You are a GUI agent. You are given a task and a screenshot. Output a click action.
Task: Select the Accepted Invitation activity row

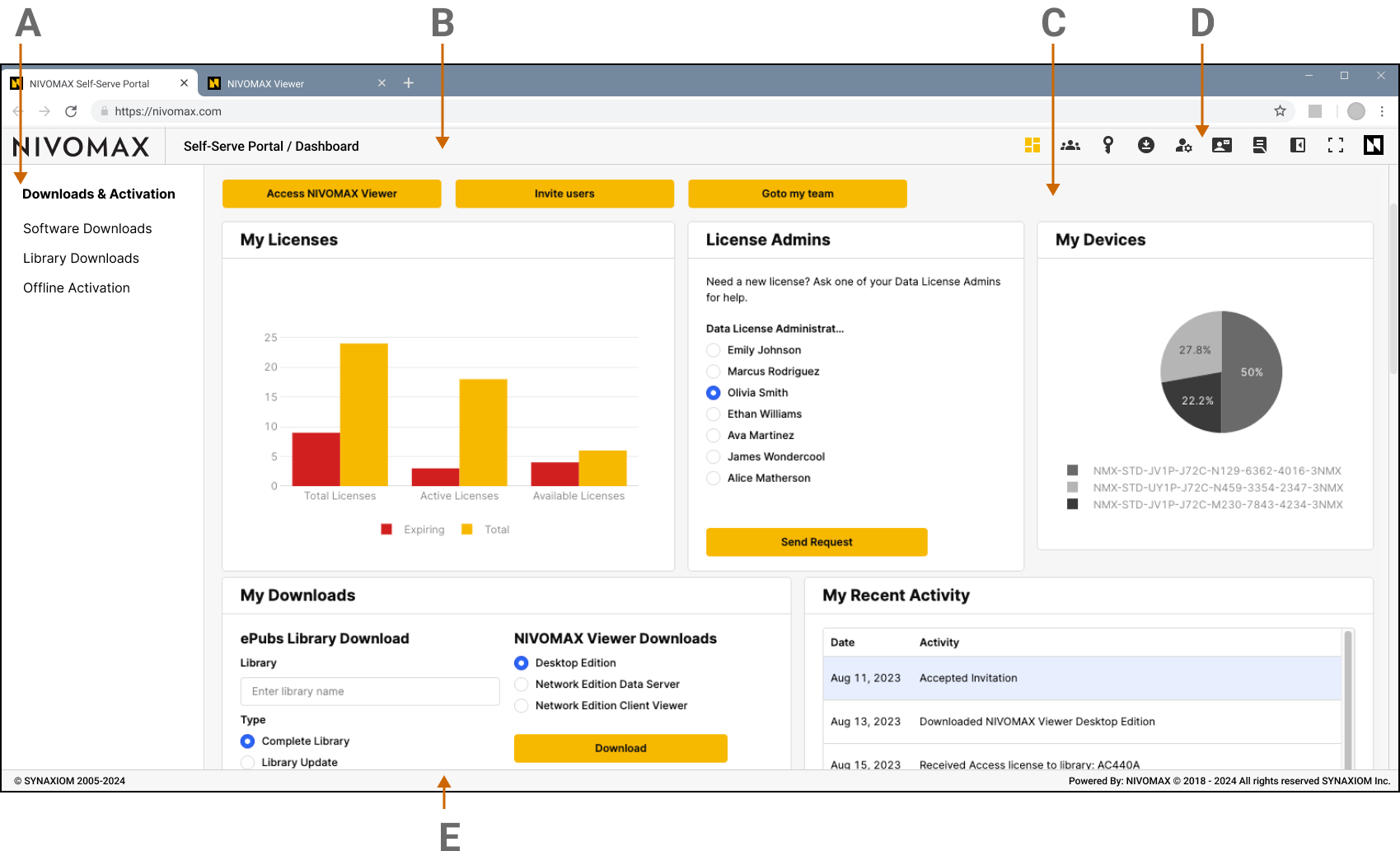(x=1083, y=678)
